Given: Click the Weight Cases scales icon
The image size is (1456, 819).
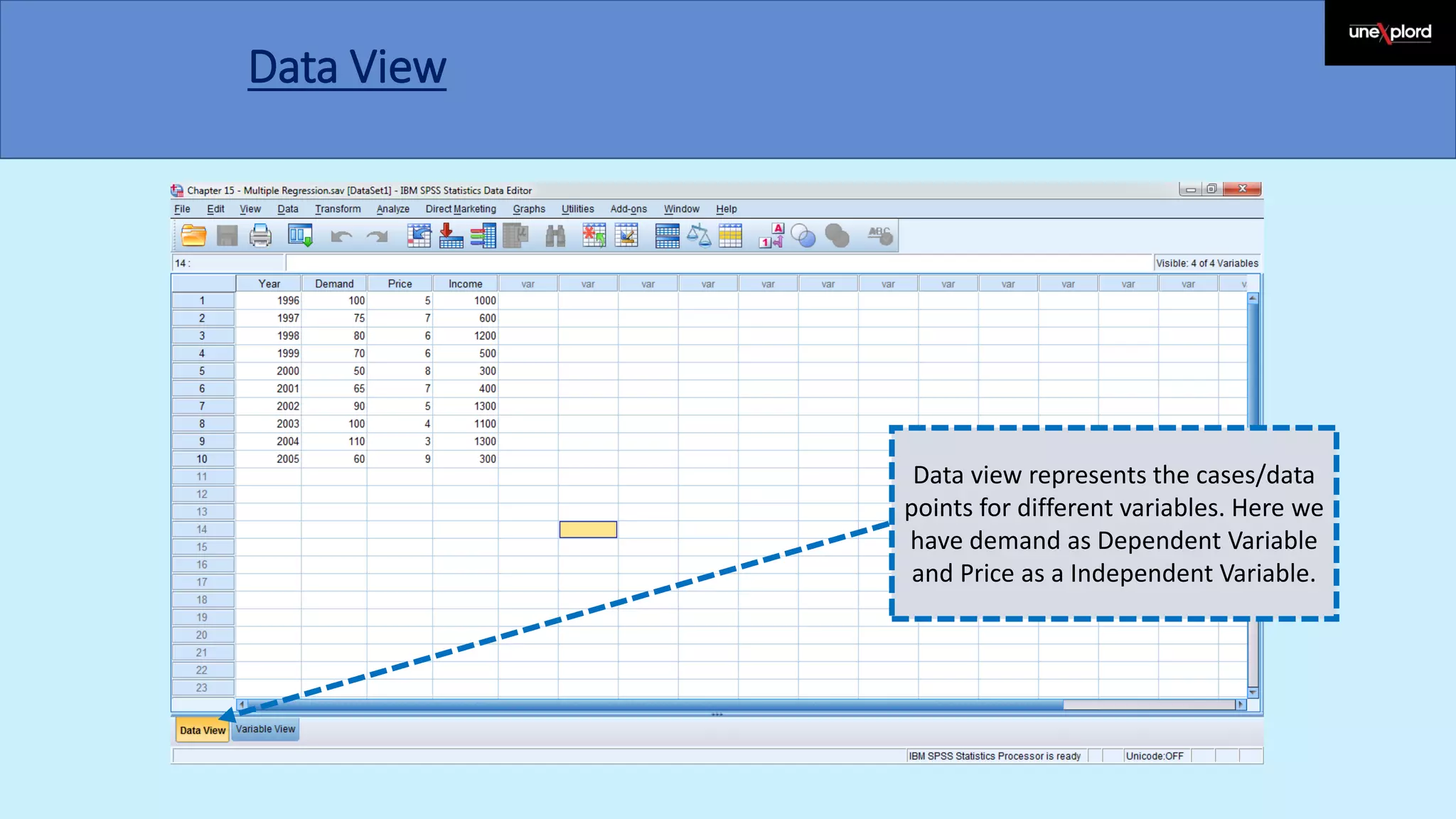Looking at the screenshot, I should [699, 235].
